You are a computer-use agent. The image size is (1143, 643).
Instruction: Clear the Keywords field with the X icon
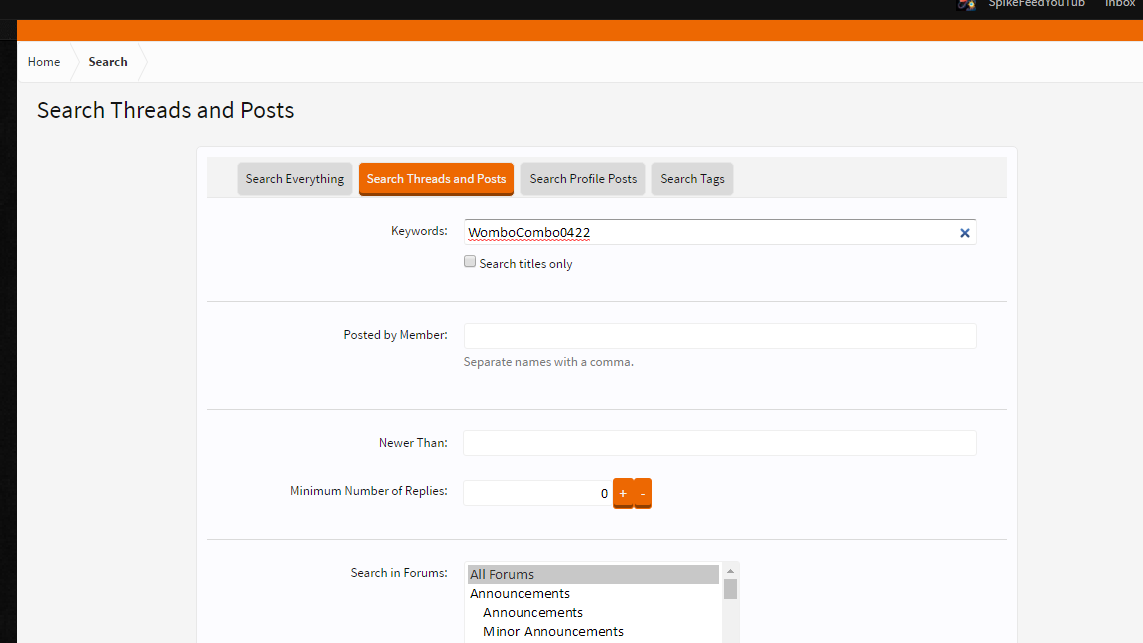pos(964,233)
